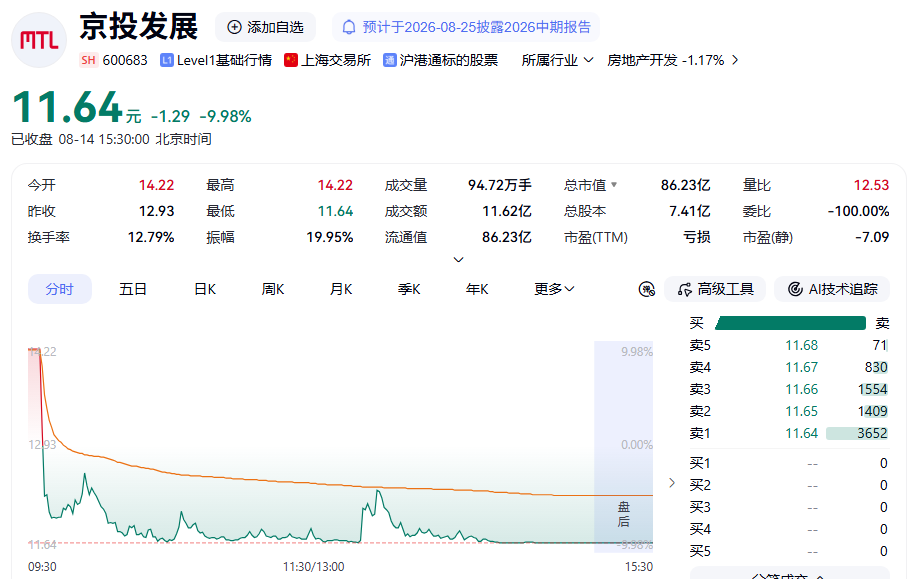
Task: Click the 买5 row label
Action: pyautogui.click(x=700, y=551)
